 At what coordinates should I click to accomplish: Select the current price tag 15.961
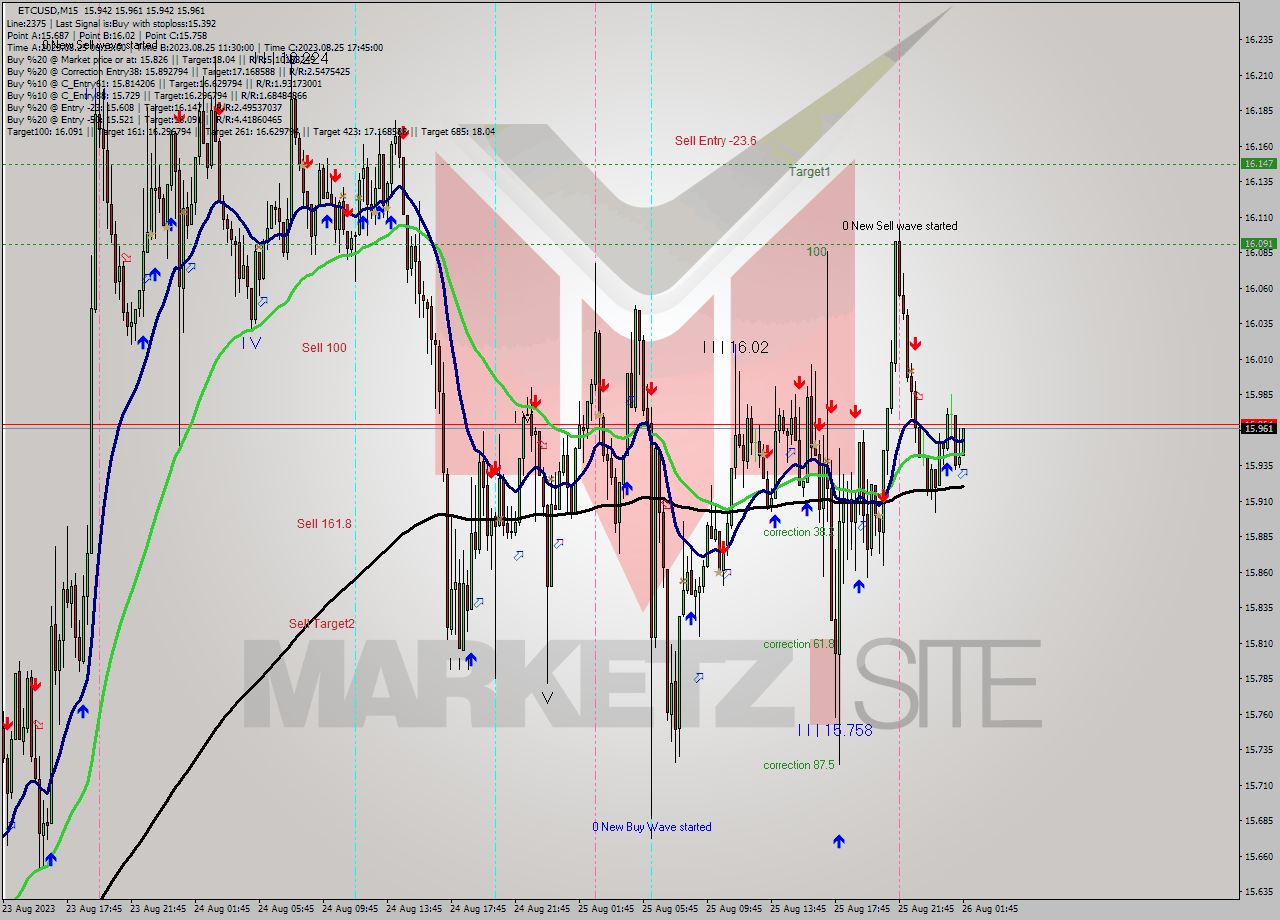point(1258,428)
